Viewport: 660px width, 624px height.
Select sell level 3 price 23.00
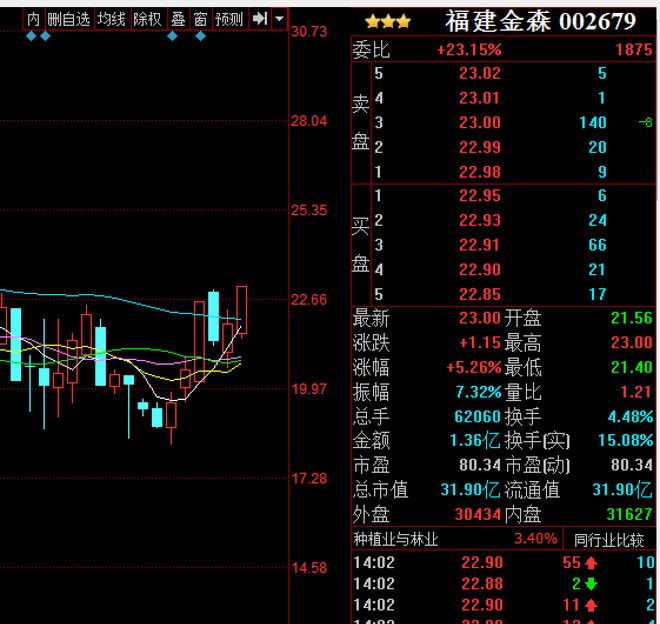click(479, 123)
